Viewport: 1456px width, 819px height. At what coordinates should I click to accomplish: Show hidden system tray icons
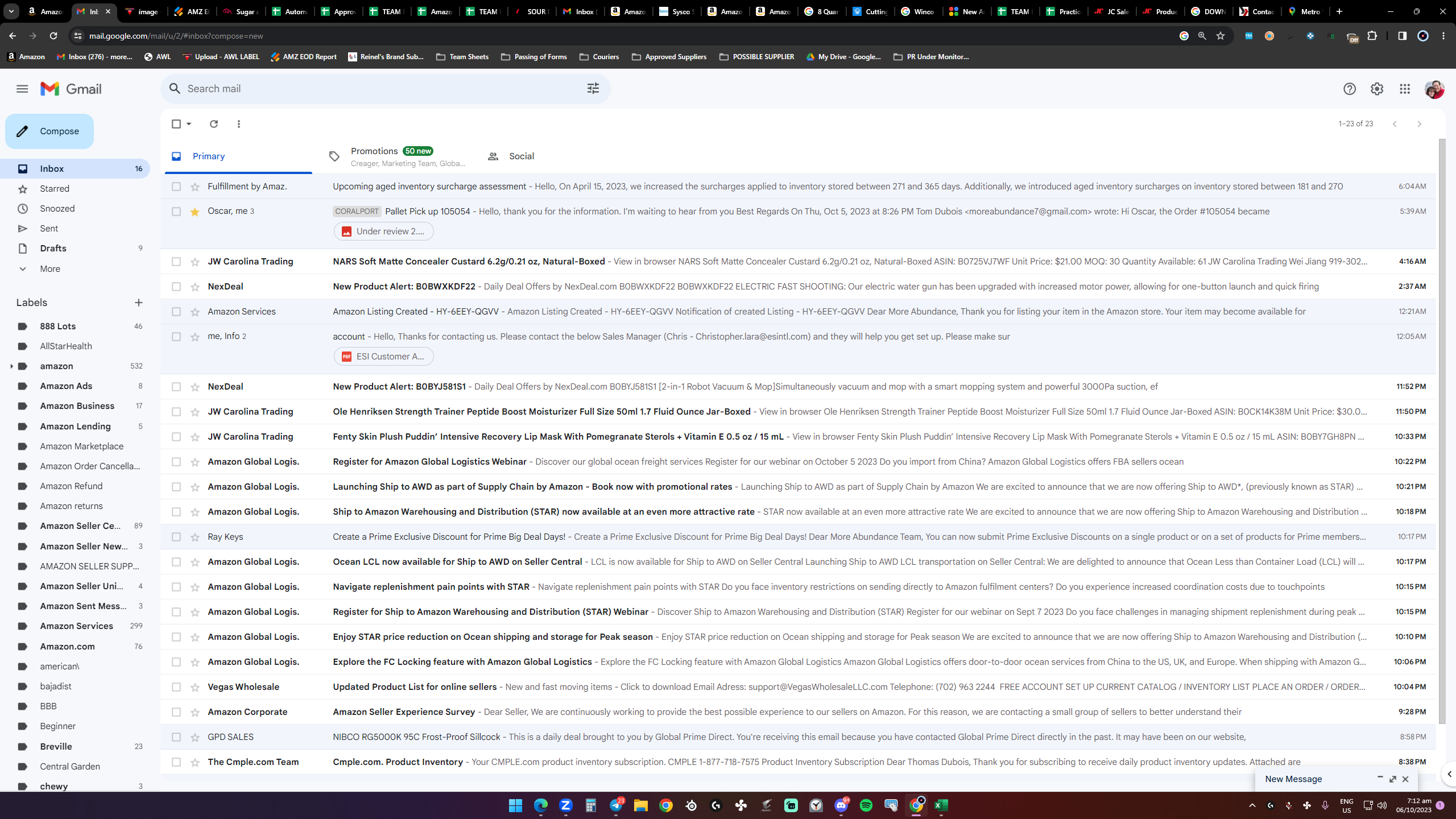[x=1252, y=805]
